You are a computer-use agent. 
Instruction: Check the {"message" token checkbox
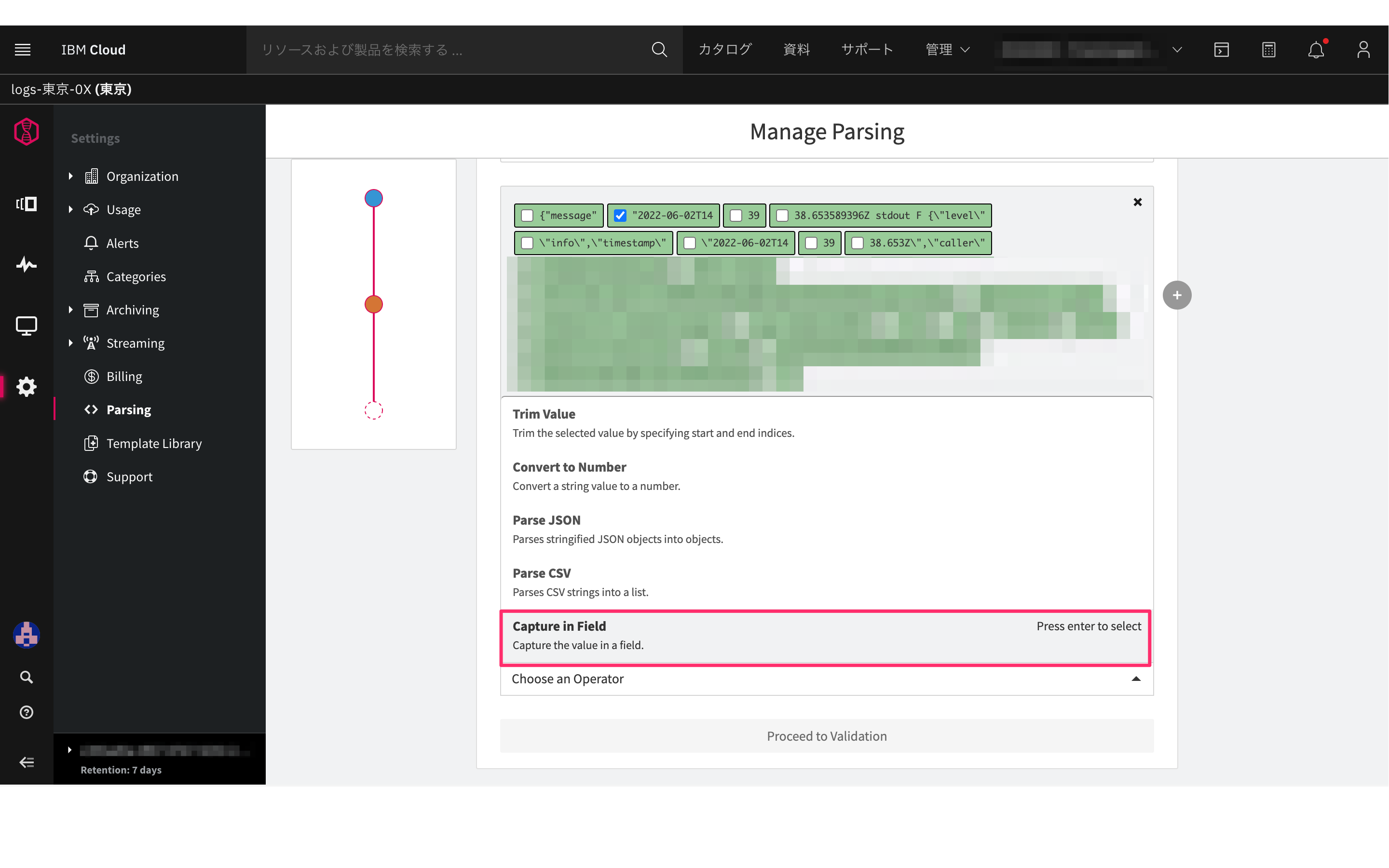[527, 216]
